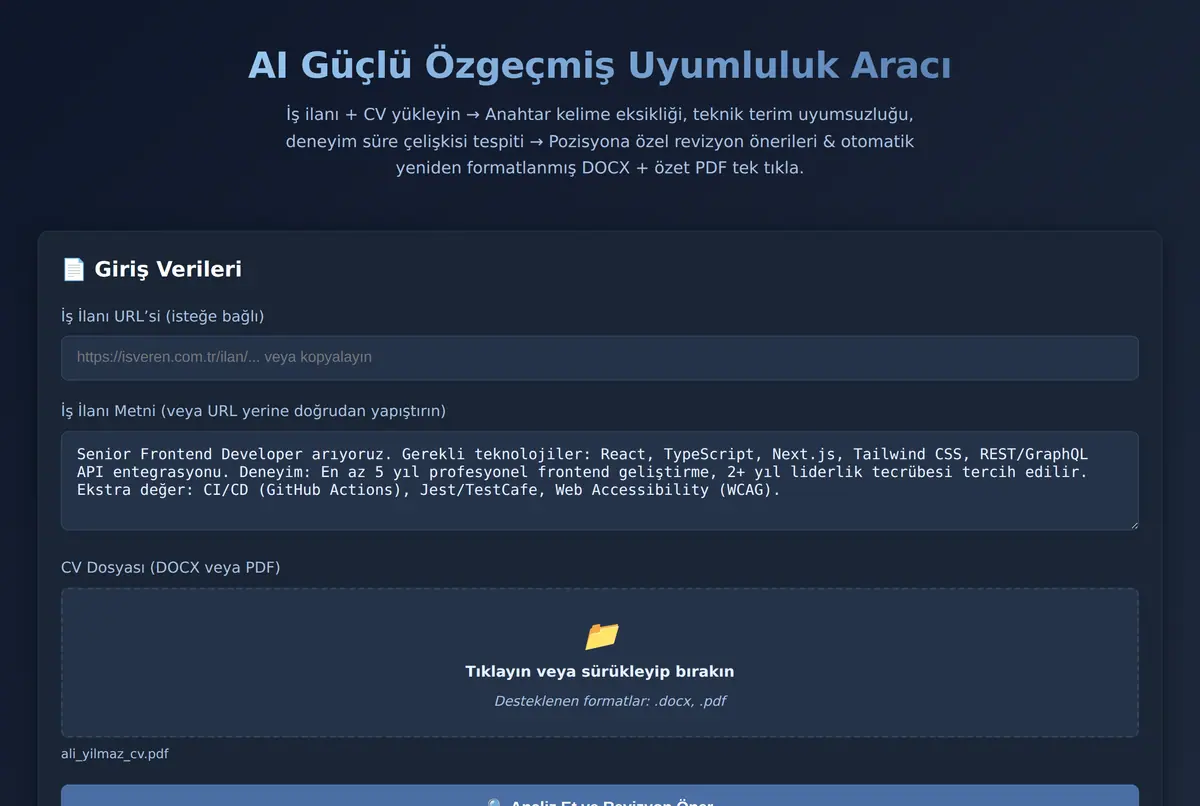This screenshot has width=1200, height=806.
Task: Click the 'Giriş Verileri' section heading
Action: [x=168, y=269]
